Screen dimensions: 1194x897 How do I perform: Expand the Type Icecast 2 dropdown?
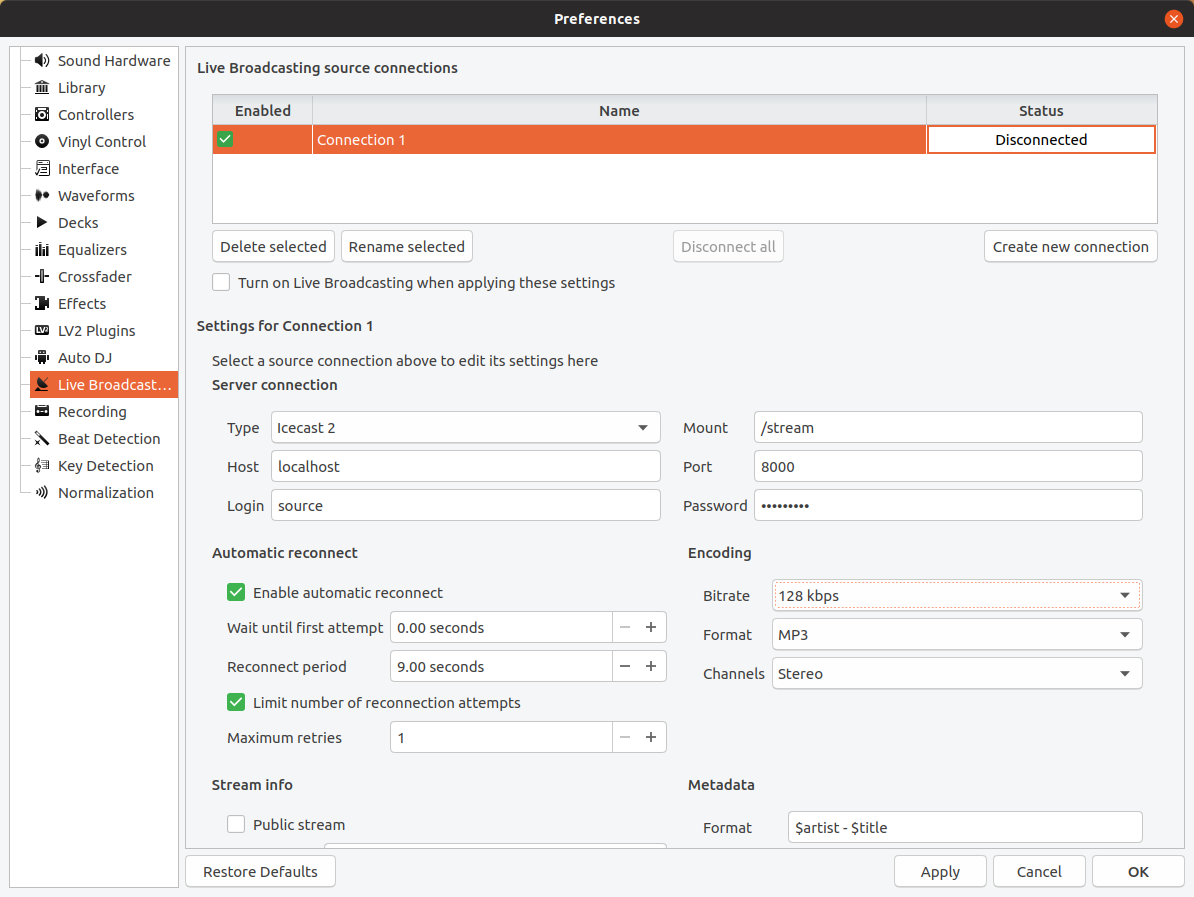[465, 427]
